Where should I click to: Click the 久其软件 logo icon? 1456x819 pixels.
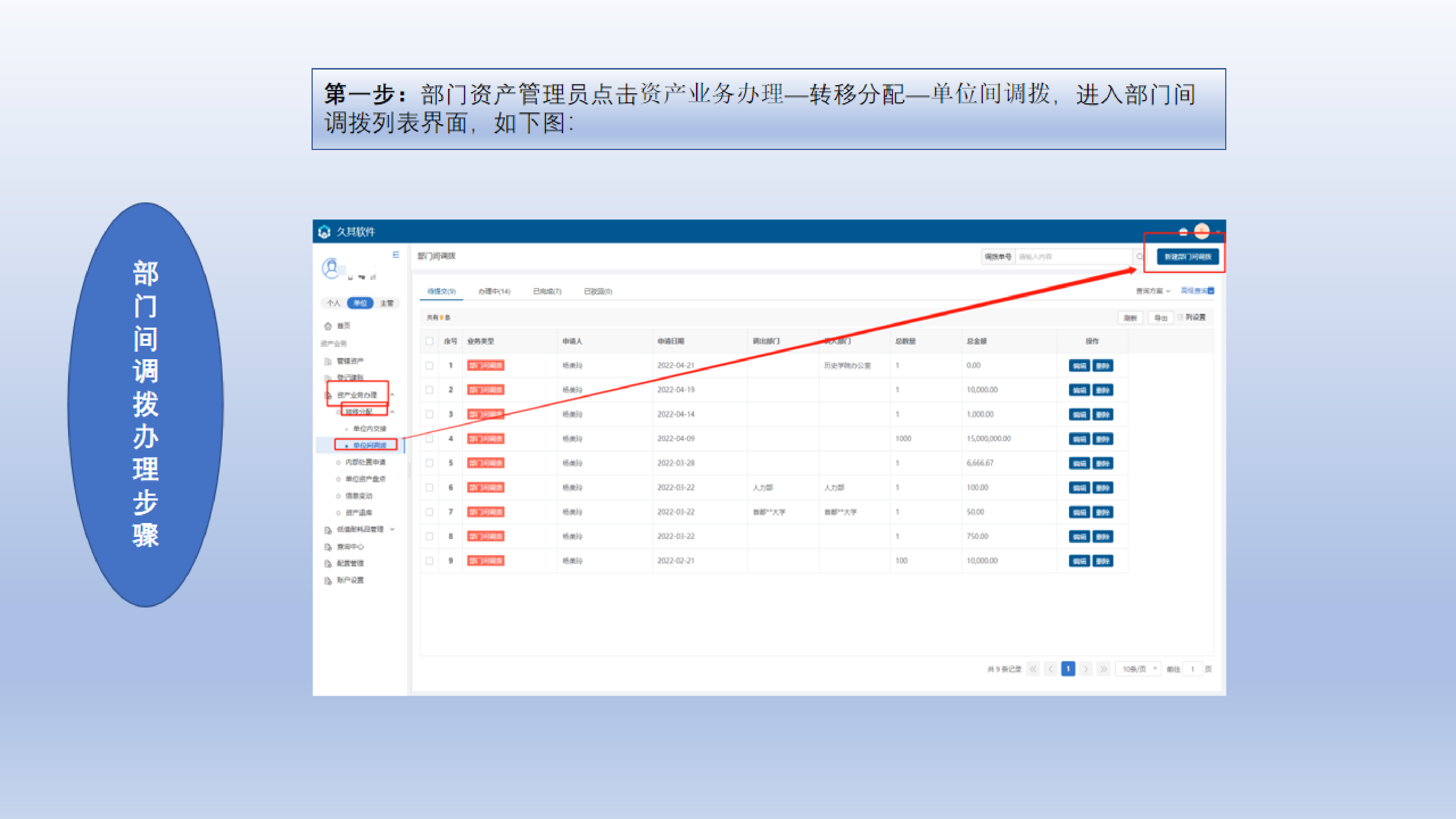tap(324, 232)
